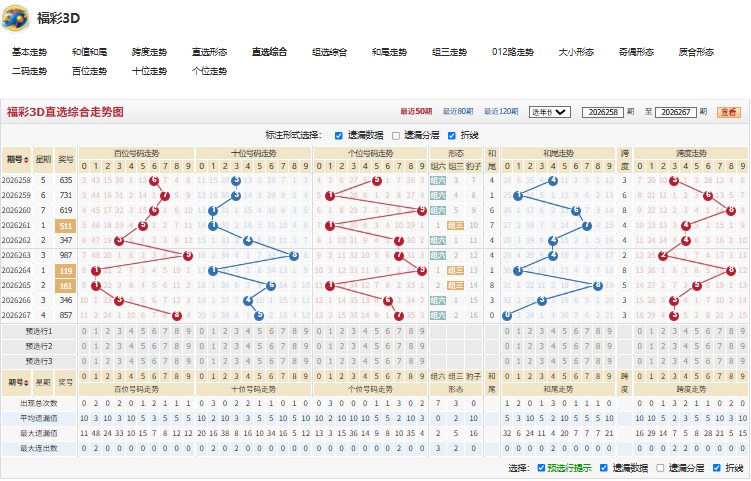Toggle the top 折线 checkbox
The height and width of the screenshot is (481, 751).
click(x=451, y=136)
